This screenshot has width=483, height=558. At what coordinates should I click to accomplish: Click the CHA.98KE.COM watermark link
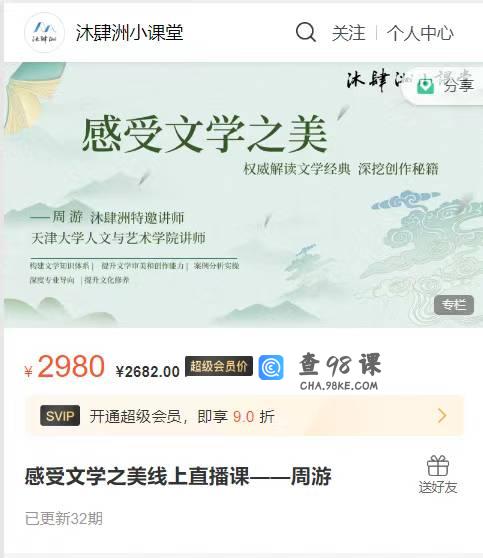pos(339,386)
